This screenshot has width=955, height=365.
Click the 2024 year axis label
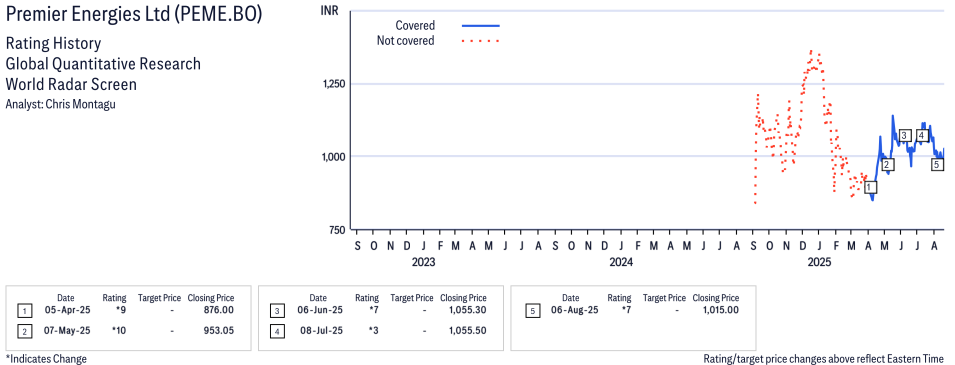pos(621,263)
